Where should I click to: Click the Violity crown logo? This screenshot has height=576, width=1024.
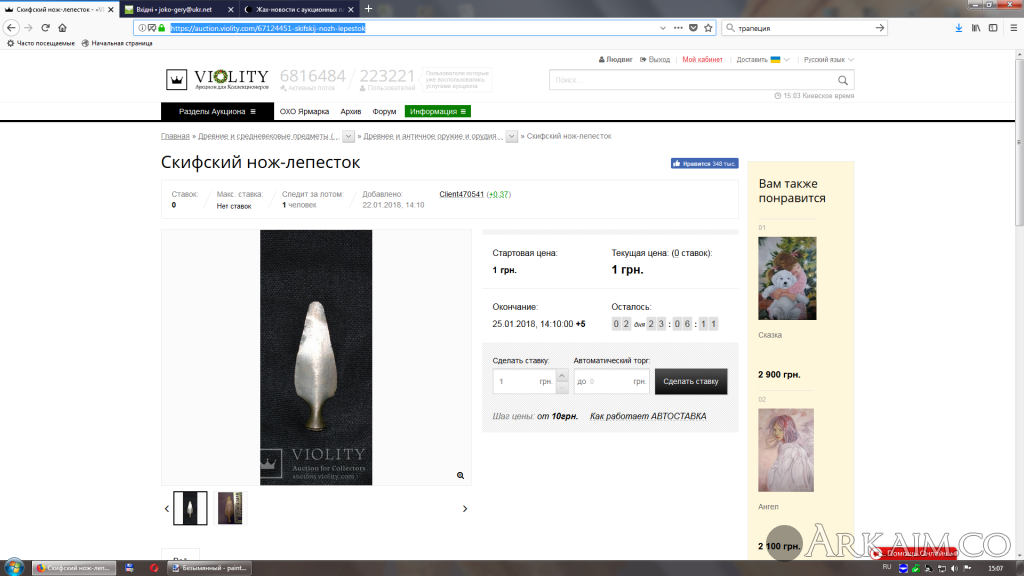click(177, 79)
